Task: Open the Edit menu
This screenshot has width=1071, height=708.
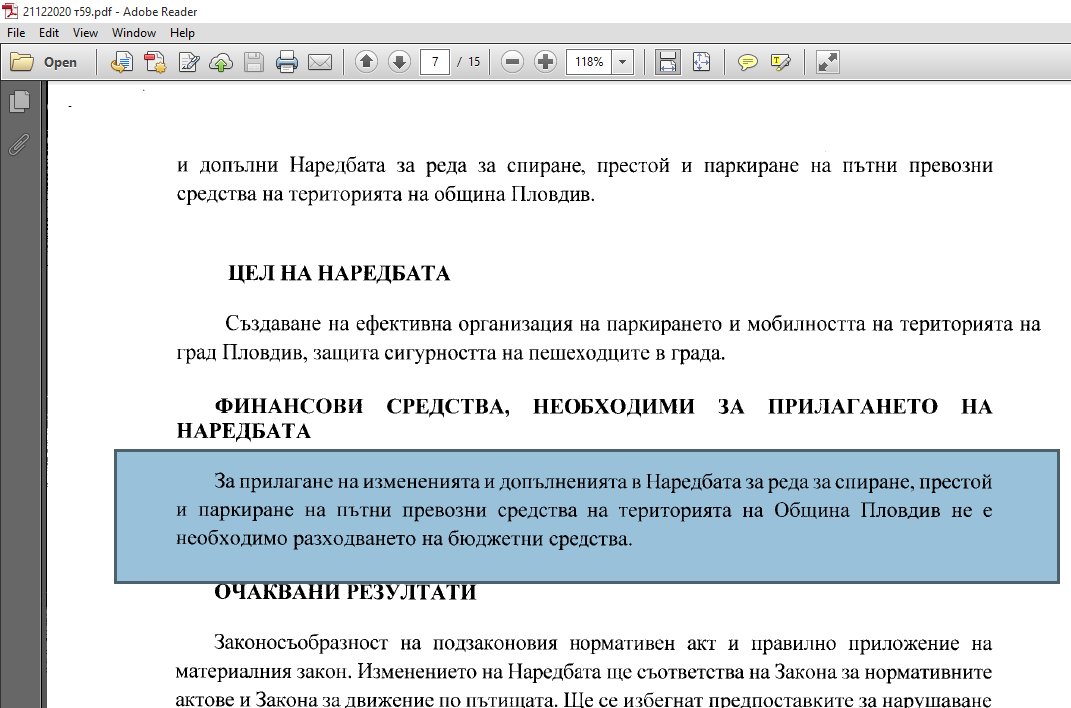Action: pos(48,33)
